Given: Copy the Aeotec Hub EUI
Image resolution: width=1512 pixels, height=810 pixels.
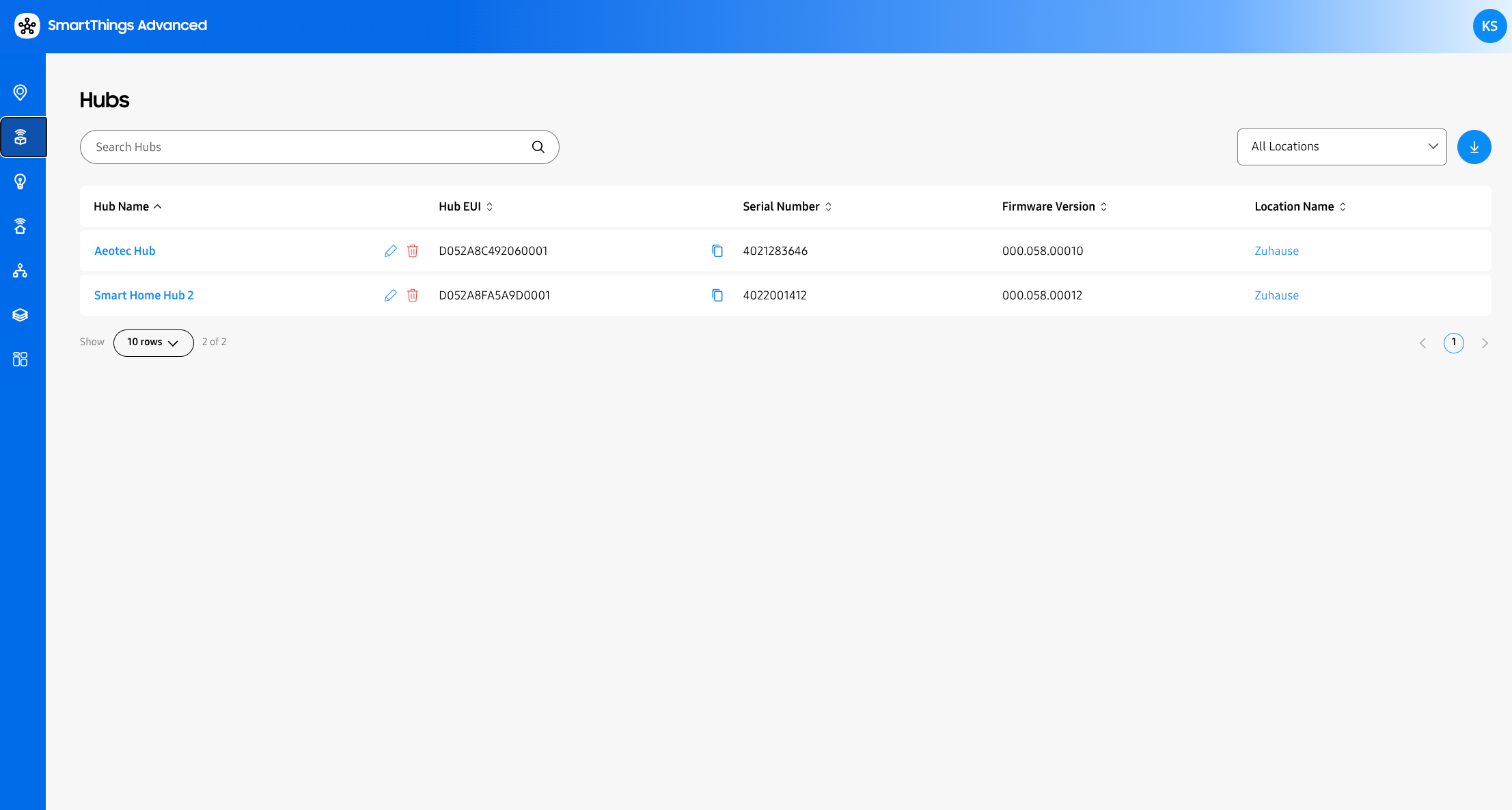Looking at the screenshot, I should pos(717,251).
